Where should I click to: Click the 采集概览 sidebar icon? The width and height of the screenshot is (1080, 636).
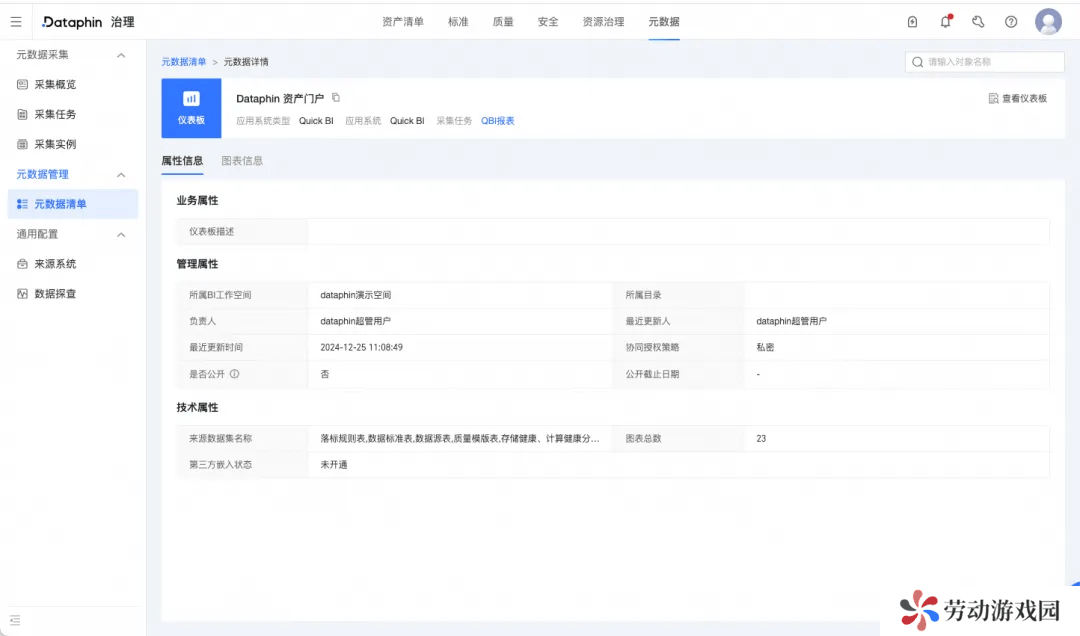click(x=22, y=85)
